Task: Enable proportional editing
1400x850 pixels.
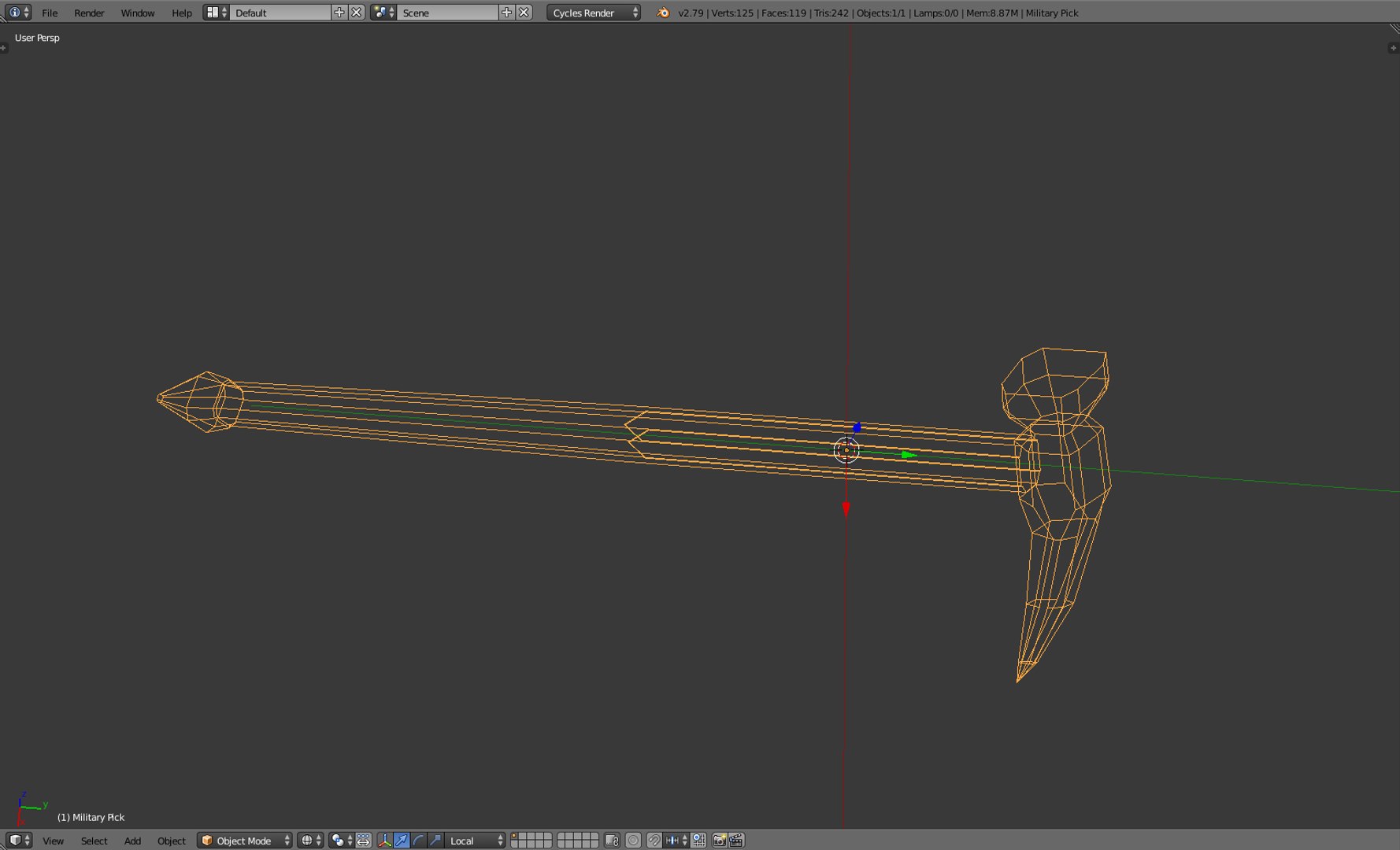Action: 633,841
